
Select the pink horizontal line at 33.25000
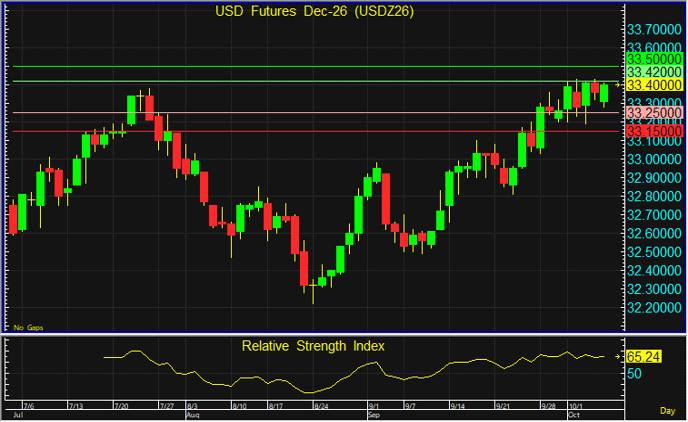coord(316,113)
